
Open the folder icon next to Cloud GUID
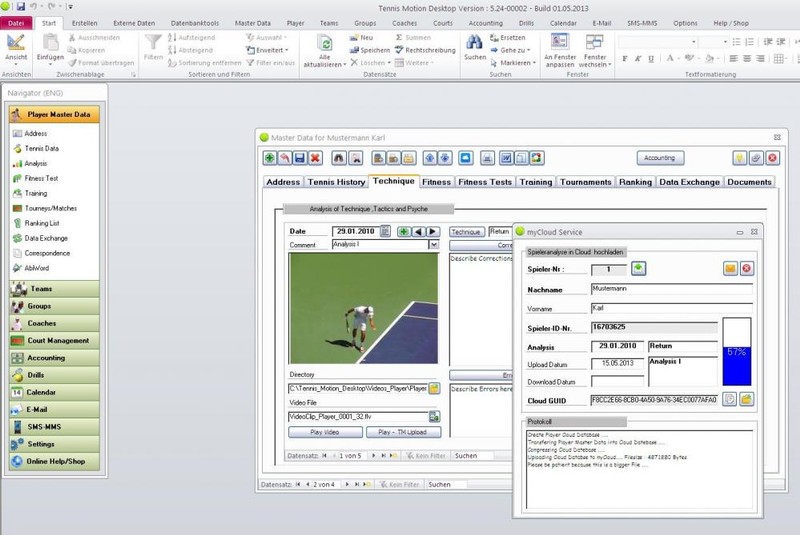click(x=746, y=399)
